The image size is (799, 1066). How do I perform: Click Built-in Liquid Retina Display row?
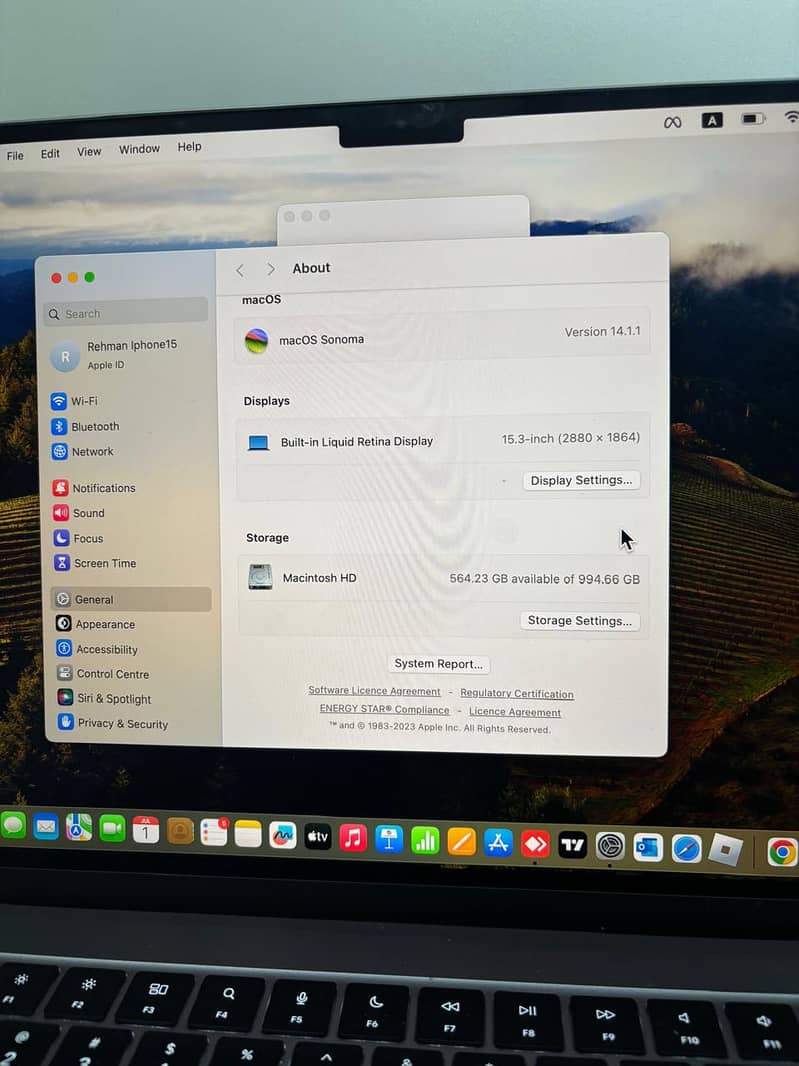pyautogui.click(x=443, y=440)
